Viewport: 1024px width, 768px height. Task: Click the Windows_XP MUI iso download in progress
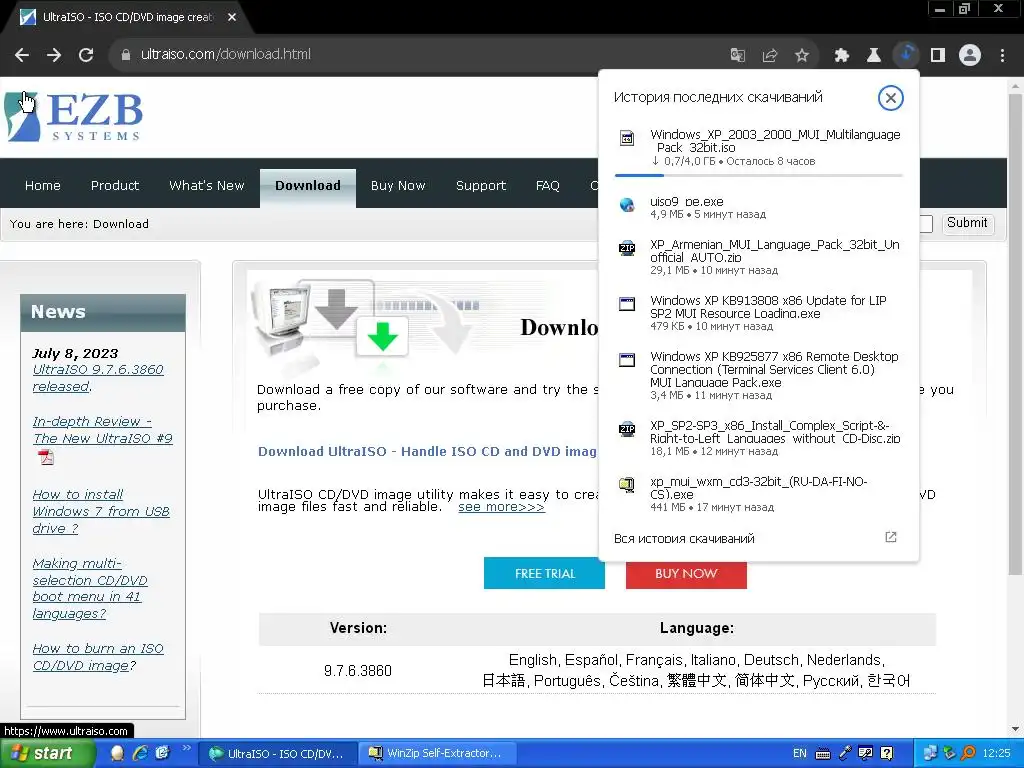(x=758, y=148)
